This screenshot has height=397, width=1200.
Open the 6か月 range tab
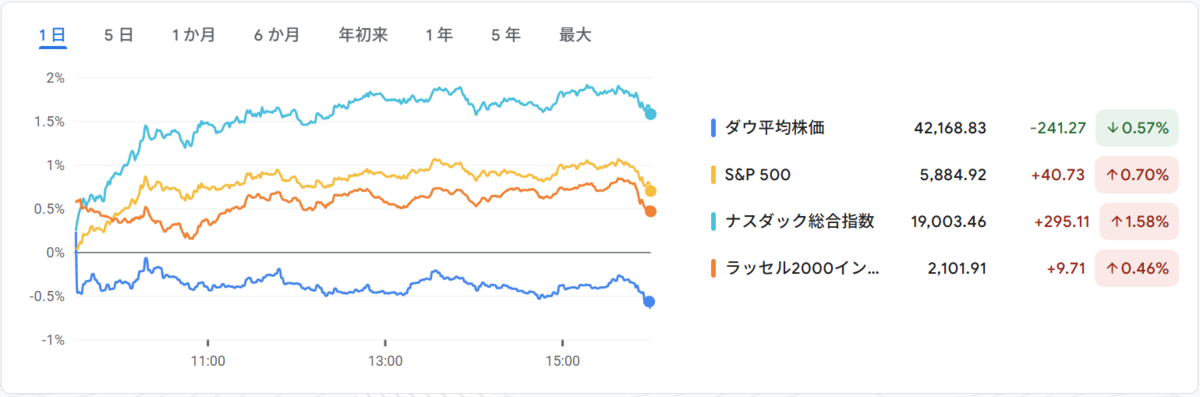(x=276, y=35)
